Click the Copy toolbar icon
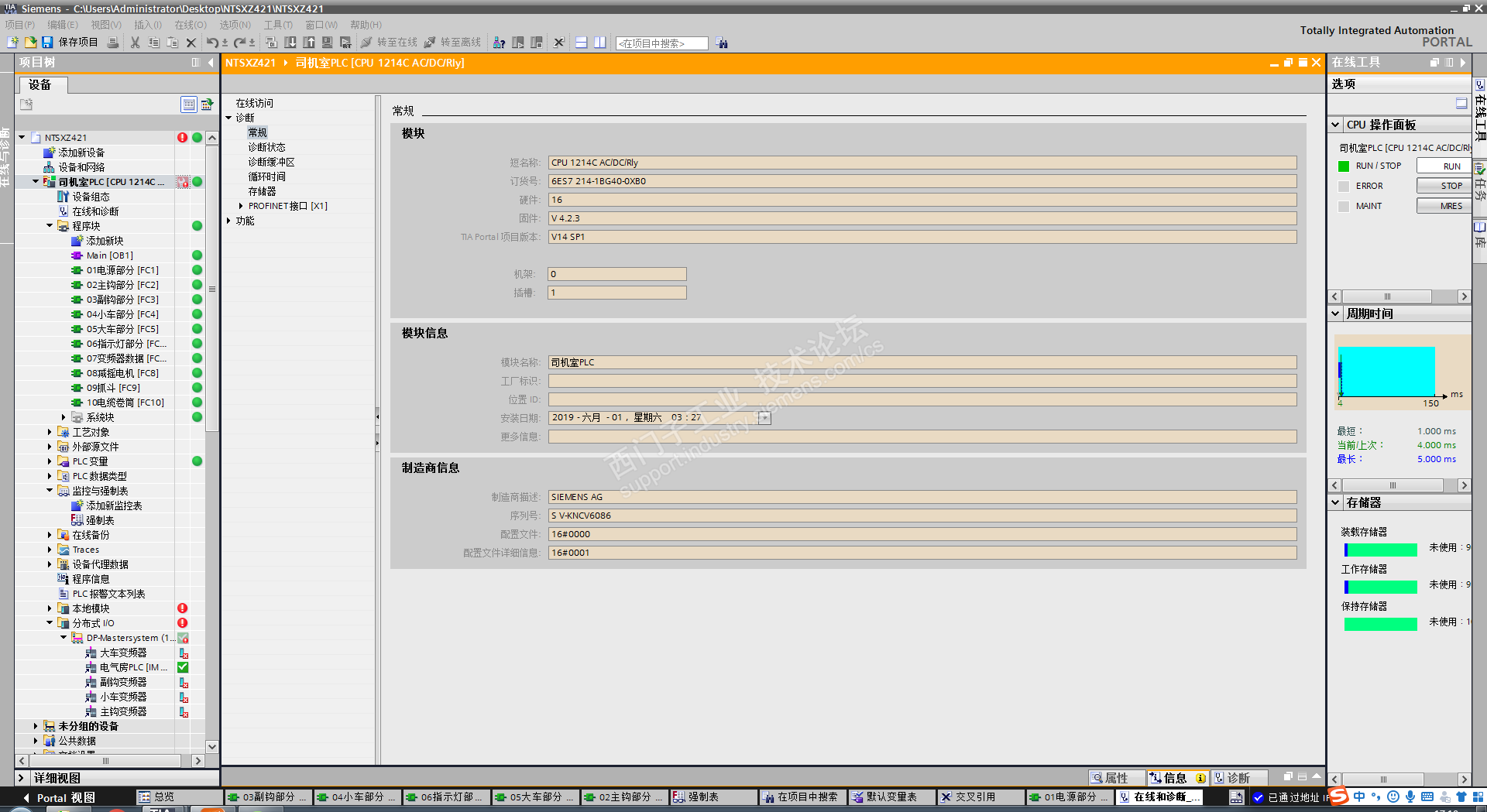Image resolution: width=1487 pixels, height=812 pixels. click(x=154, y=43)
